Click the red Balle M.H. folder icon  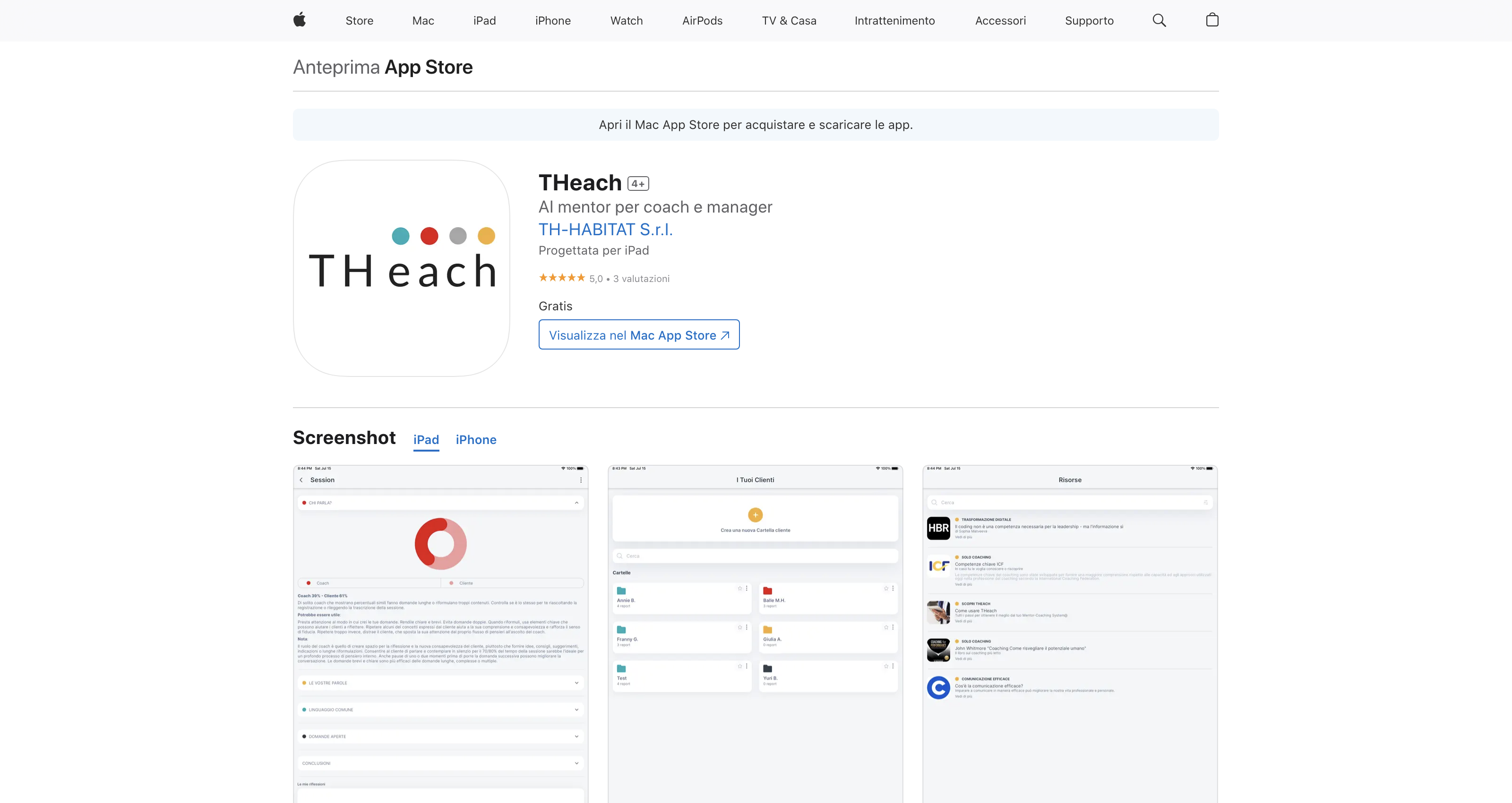pyautogui.click(x=767, y=590)
